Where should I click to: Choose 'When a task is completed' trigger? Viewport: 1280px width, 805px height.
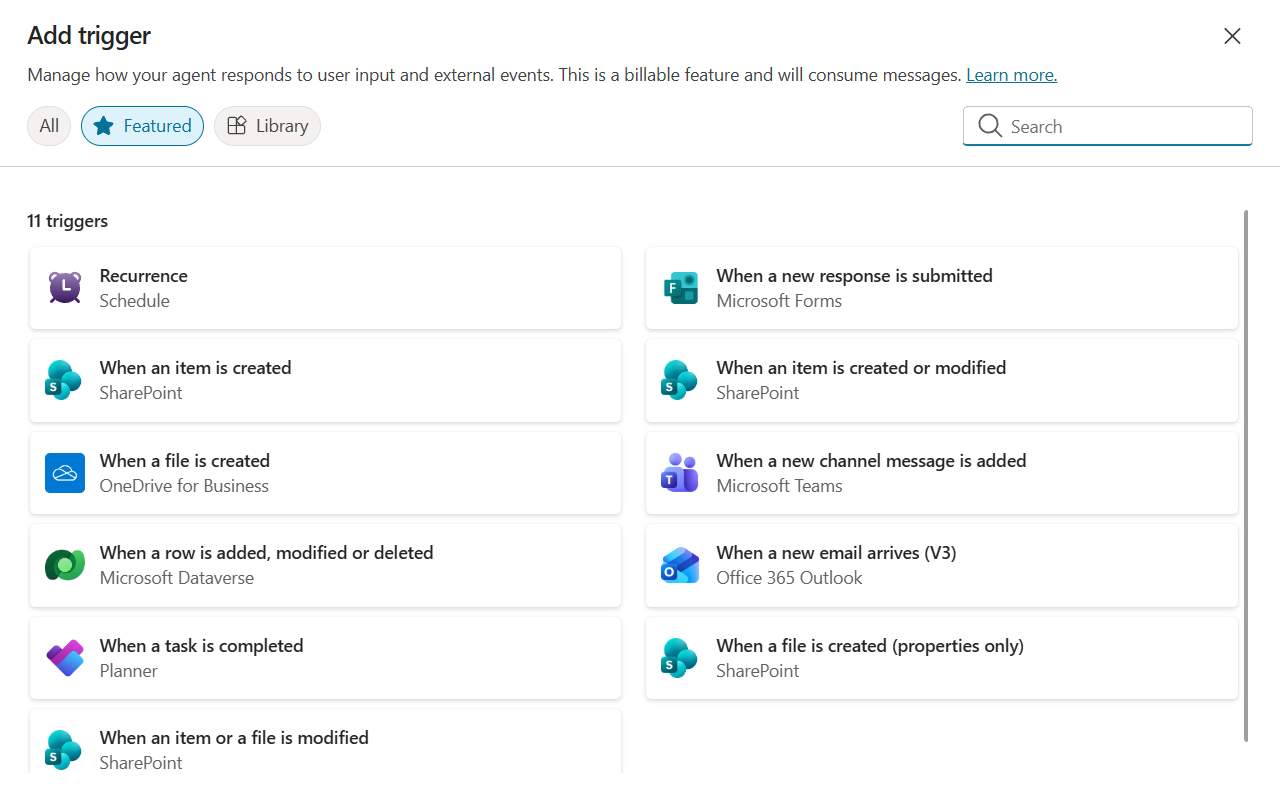pyautogui.click(x=202, y=646)
